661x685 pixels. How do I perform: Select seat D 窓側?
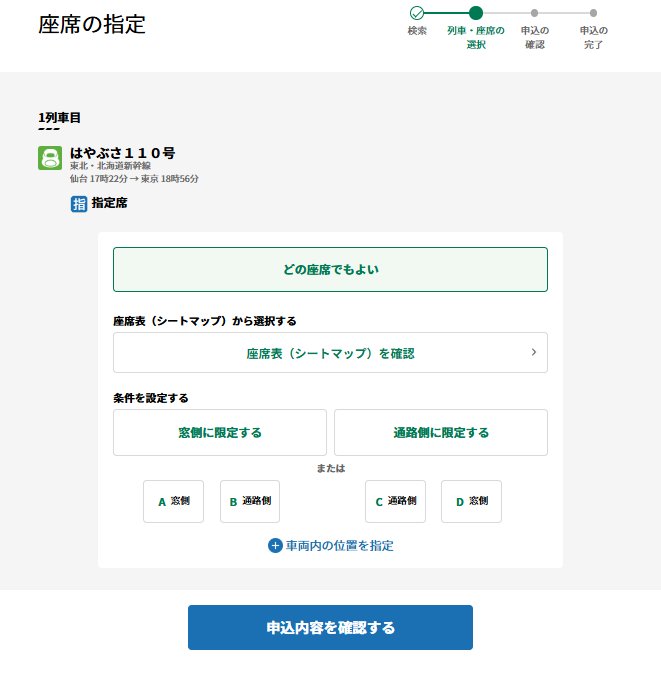(471, 501)
